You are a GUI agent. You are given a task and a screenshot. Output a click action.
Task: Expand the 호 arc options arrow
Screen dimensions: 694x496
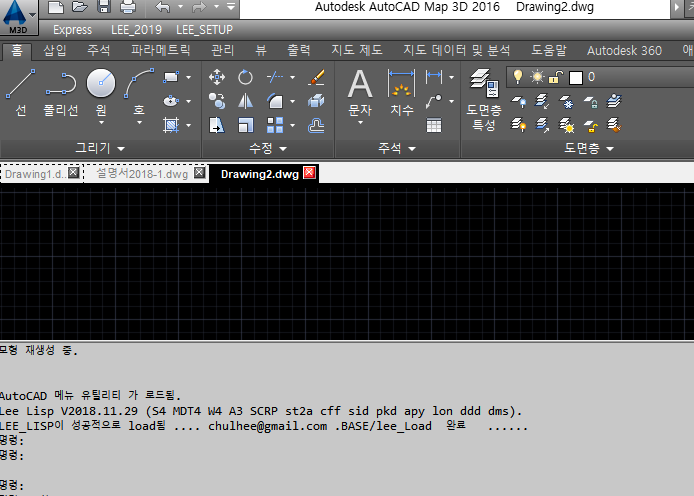pyautogui.click(x=139, y=123)
